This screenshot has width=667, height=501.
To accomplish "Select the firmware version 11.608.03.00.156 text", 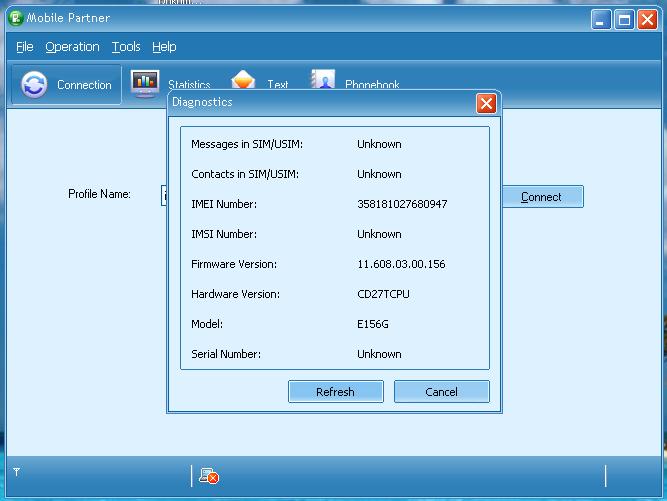I will [401, 264].
